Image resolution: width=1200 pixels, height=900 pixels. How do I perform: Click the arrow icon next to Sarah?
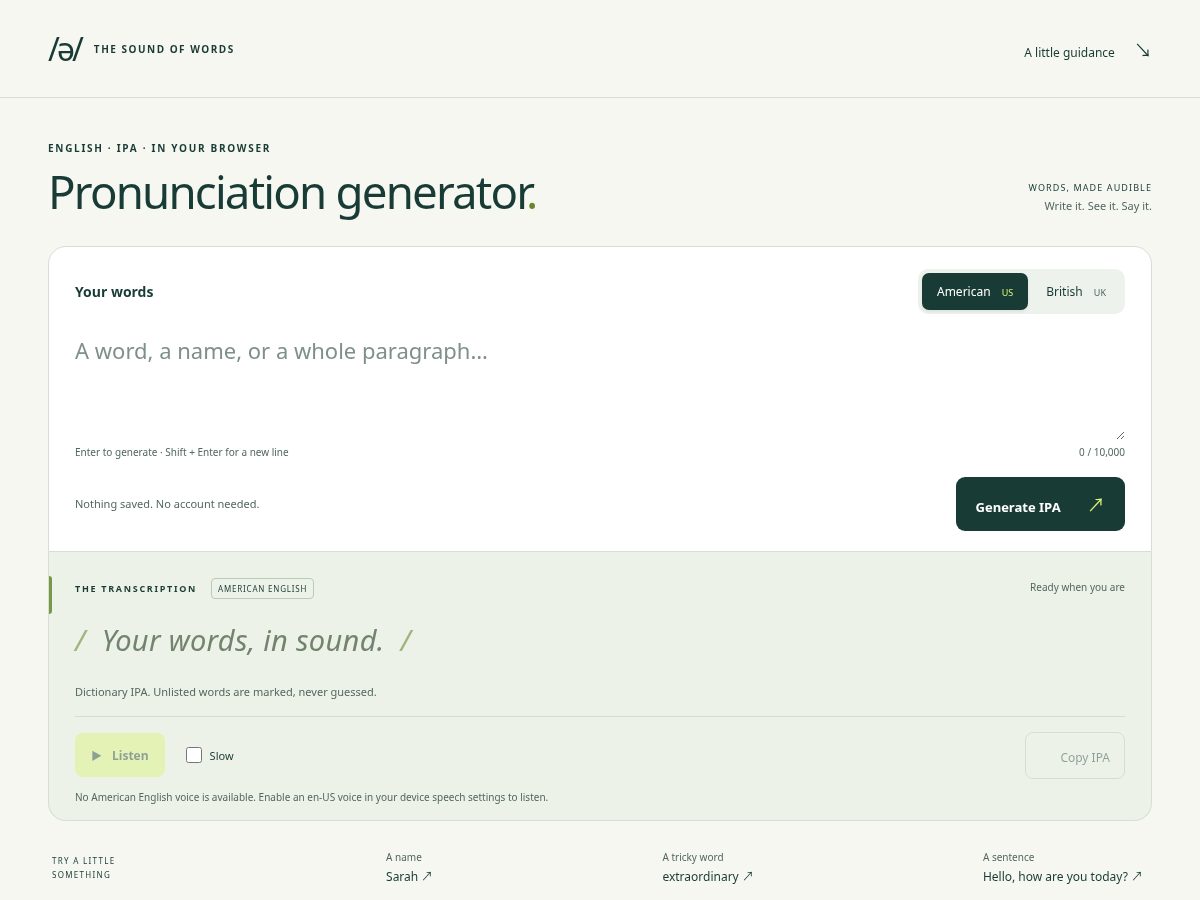click(x=427, y=876)
